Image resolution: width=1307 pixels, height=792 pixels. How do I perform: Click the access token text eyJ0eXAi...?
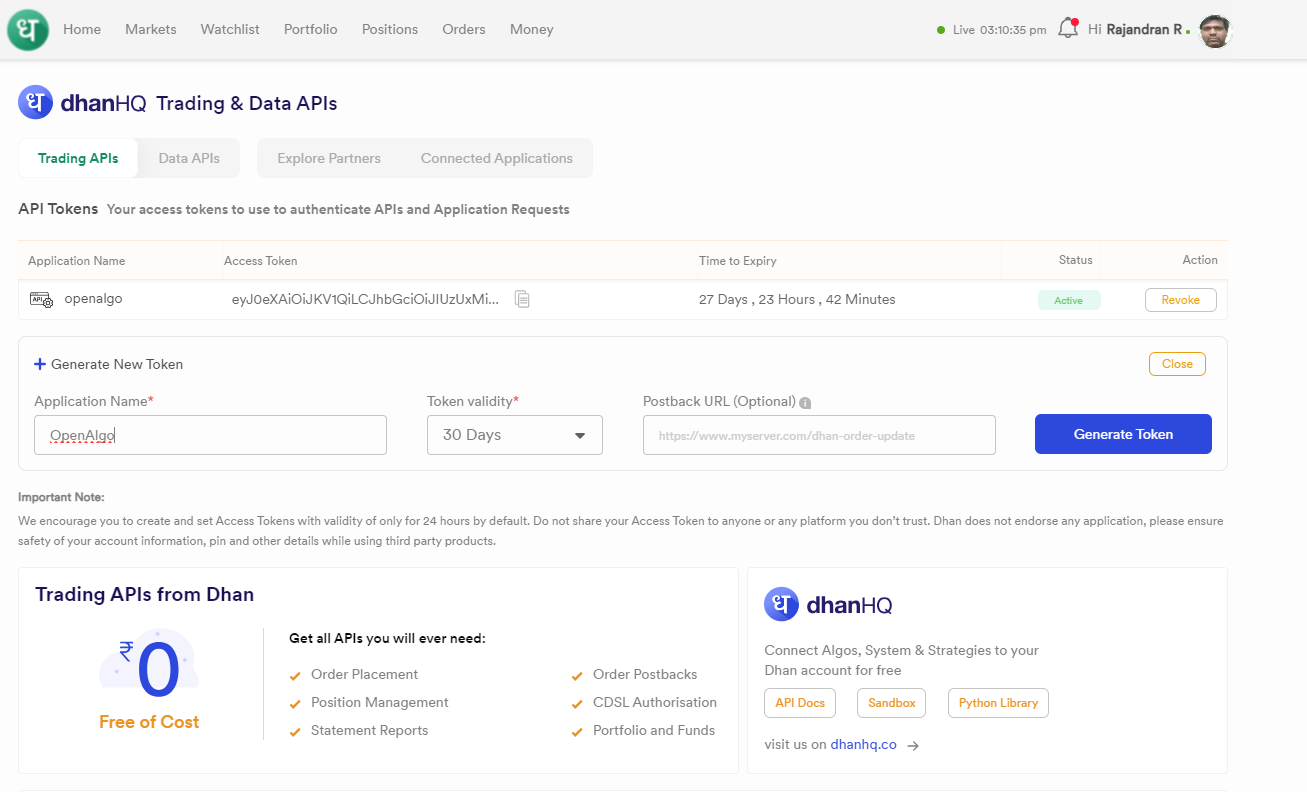pos(365,299)
